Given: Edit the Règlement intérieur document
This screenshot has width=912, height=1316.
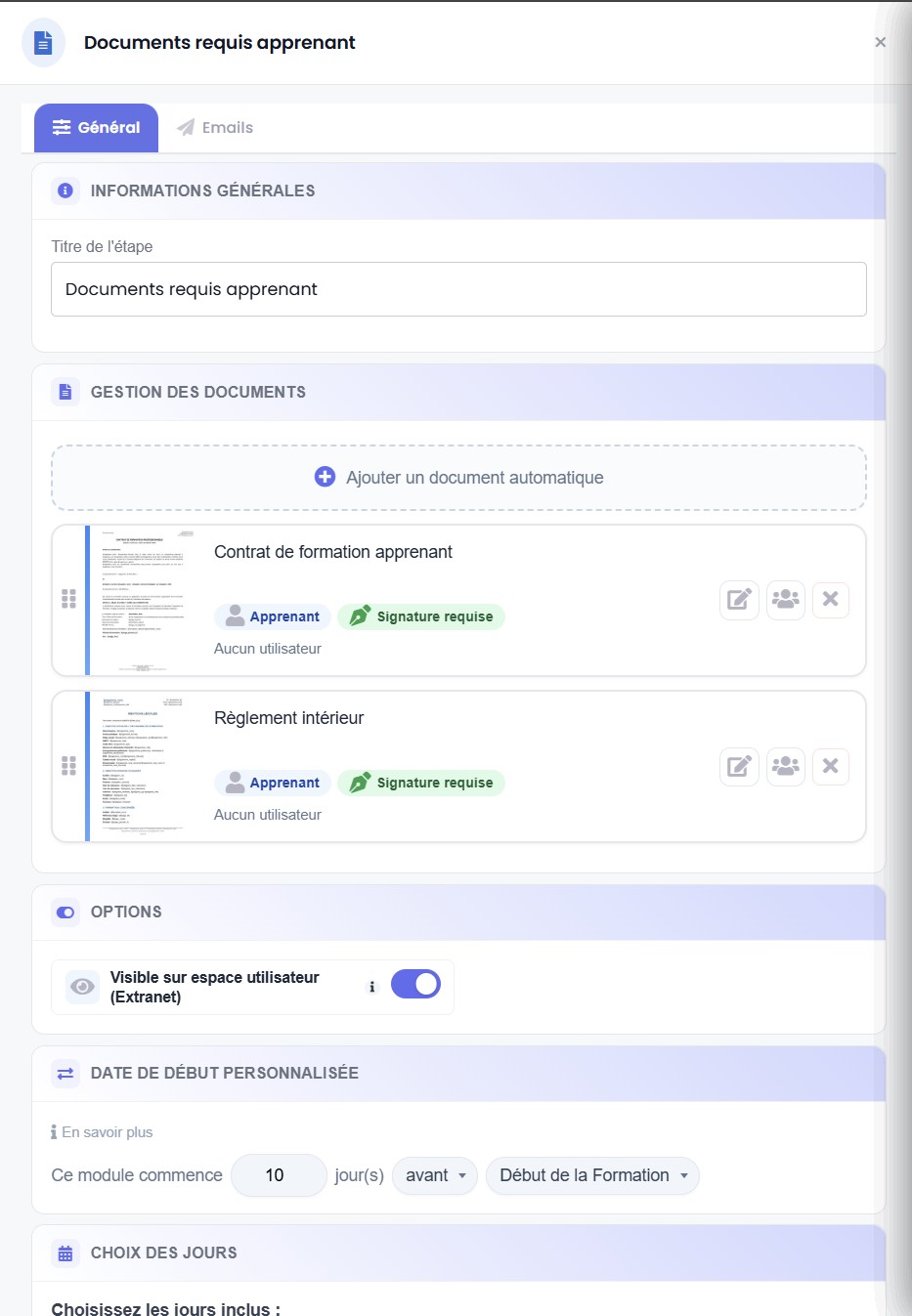Looking at the screenshot, I should [739, 766].
